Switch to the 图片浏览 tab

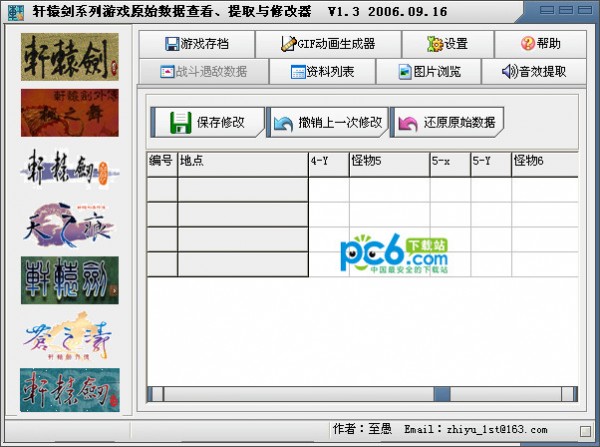click(x=429, y=72)
